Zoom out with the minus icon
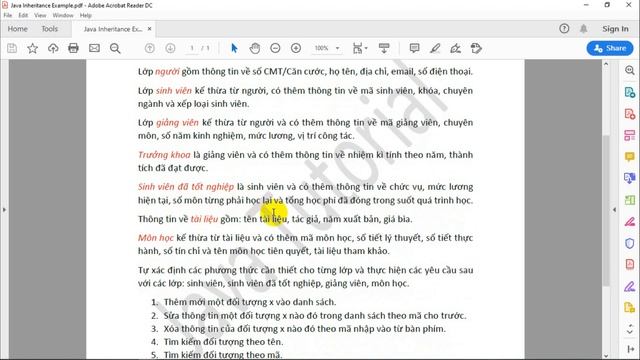The width and height of the screenshot is (640, 360). [x=275, y=48]
